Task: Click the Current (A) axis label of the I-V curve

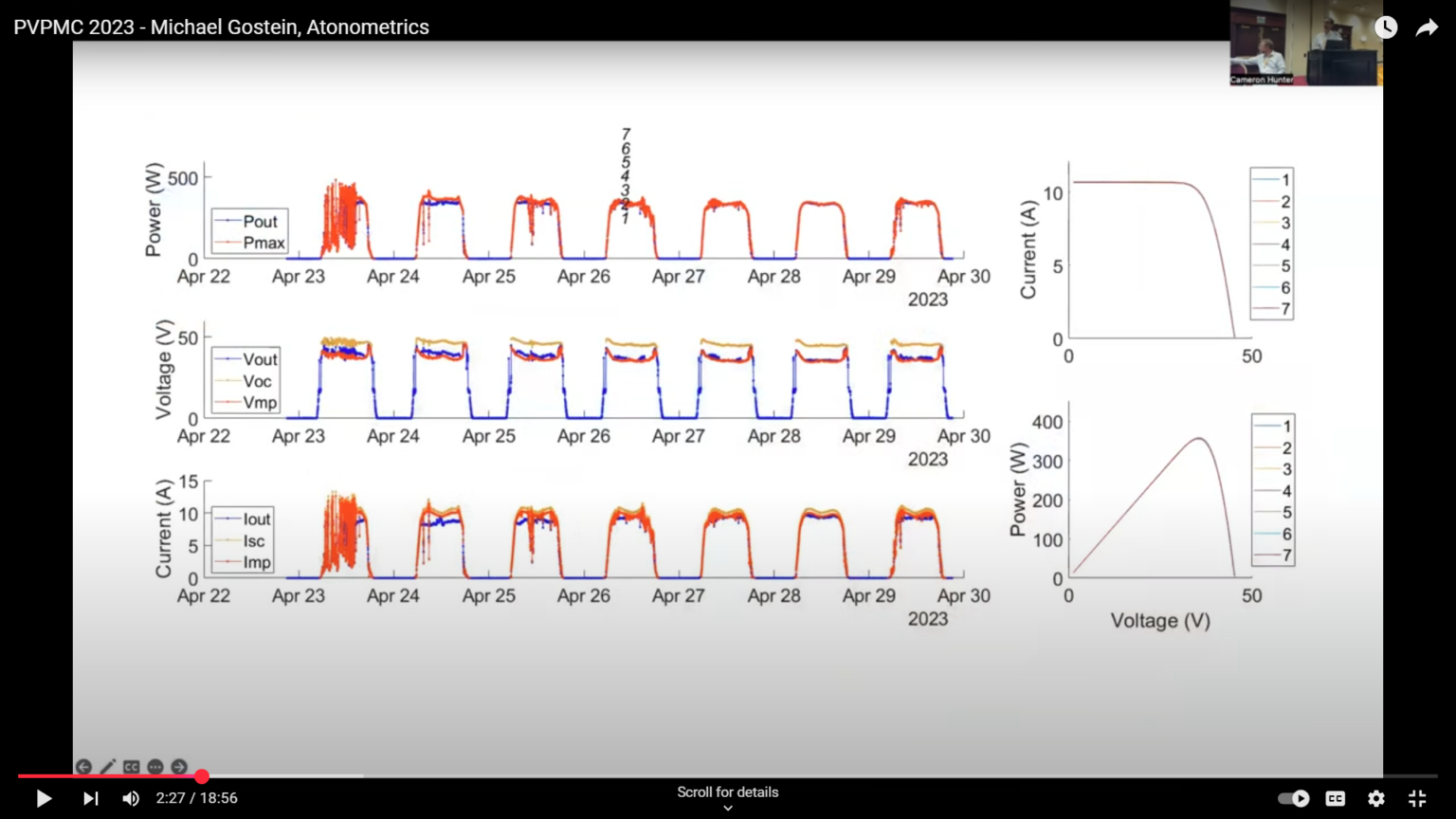Action: coord(1028,249)
